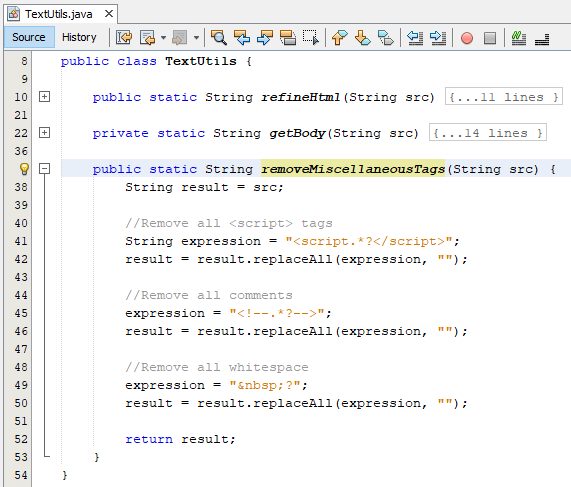Viewport: 571px width, 487px height.
Task: Close the TextUtils.java tab
Action: click(x=109, y=14)
